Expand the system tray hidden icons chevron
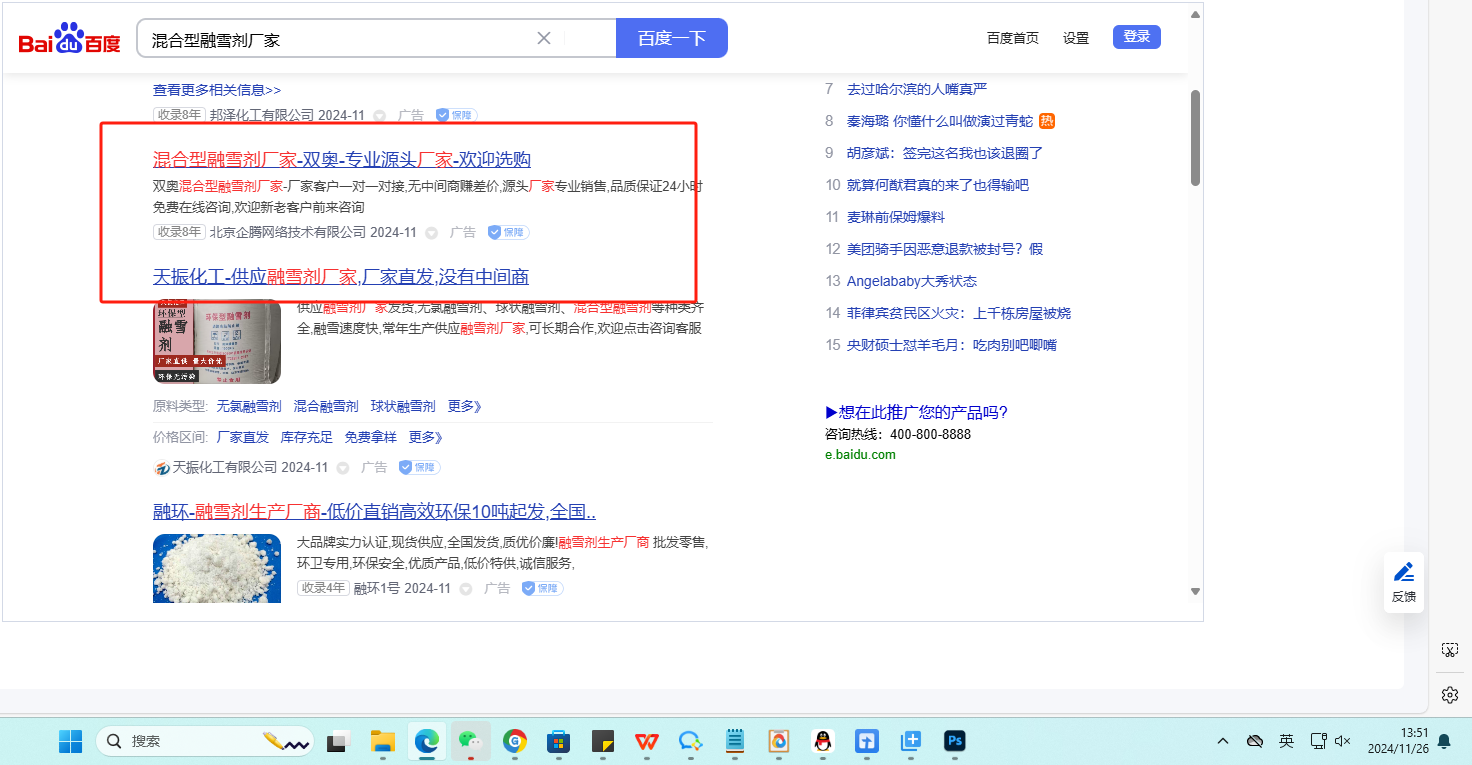The image size is (1472, 765). tap(1222, 741)
